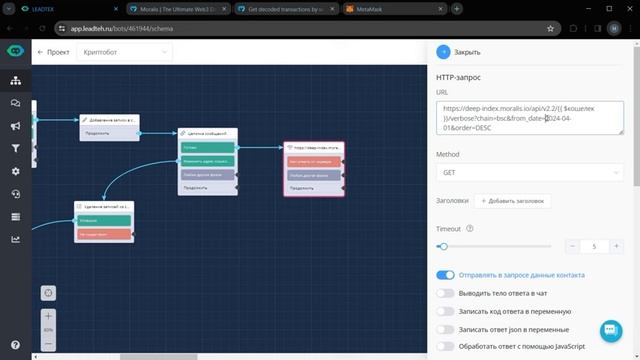Open the Криптобот bot selector dropdown
The height and width of the screenshot is (360, 640).
124,52
